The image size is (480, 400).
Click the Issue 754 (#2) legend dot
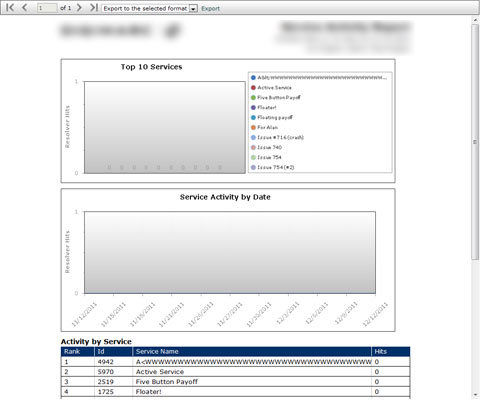pos(253,167)
